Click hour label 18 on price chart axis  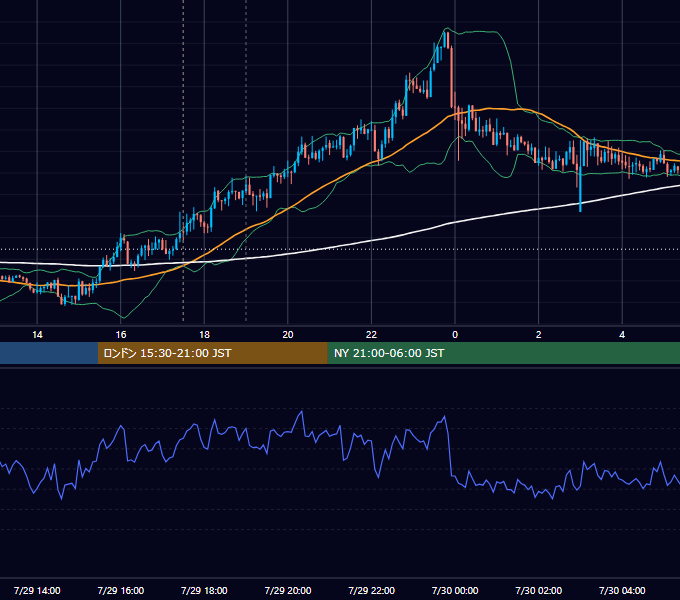pos(204,334)
